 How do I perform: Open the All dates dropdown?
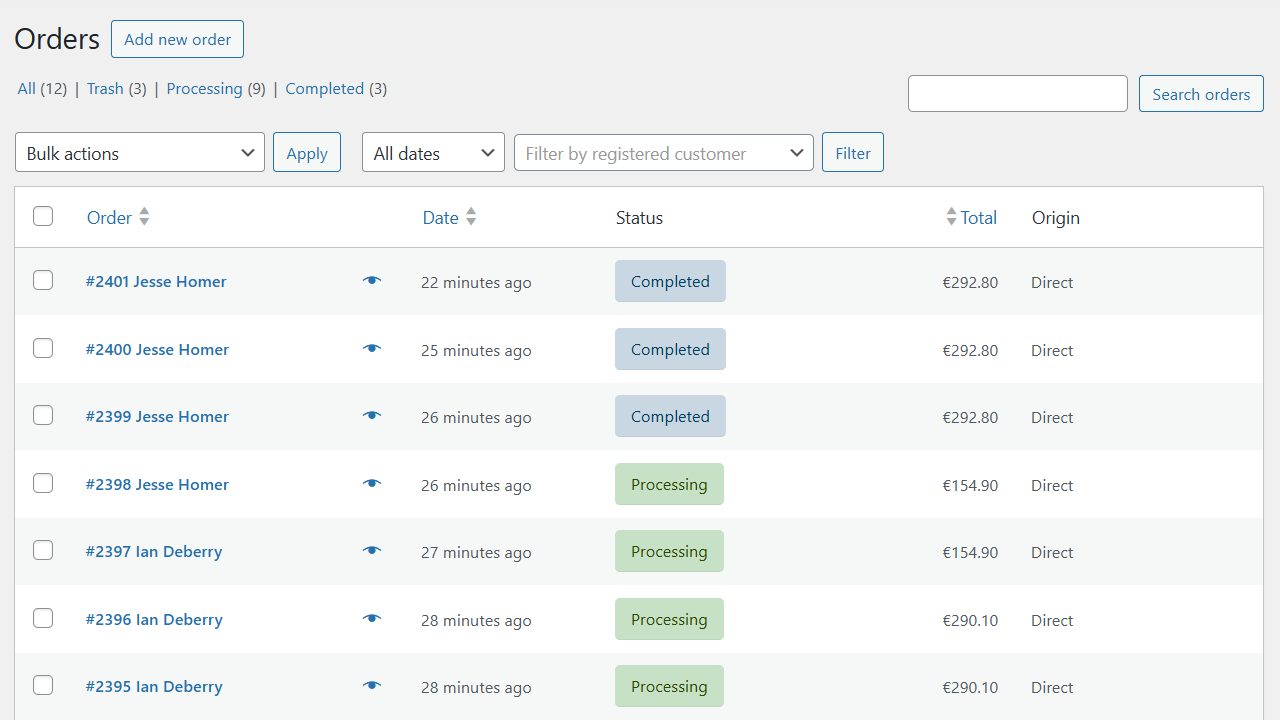pos(433,152)
